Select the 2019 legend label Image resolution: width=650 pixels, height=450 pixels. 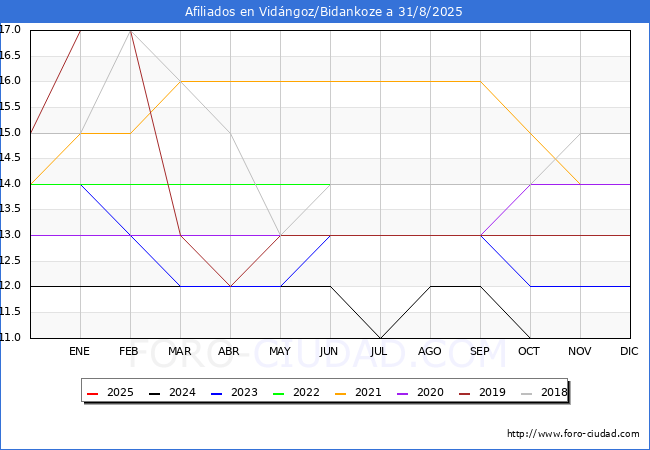click(x=492, y=392)
